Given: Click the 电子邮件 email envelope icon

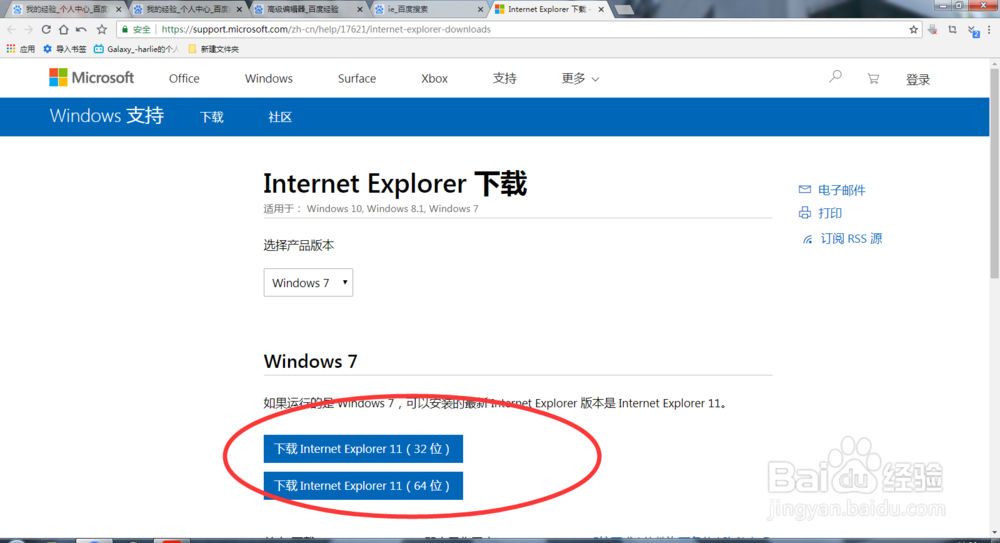Looking at the screenshot, I should point(804,190).
